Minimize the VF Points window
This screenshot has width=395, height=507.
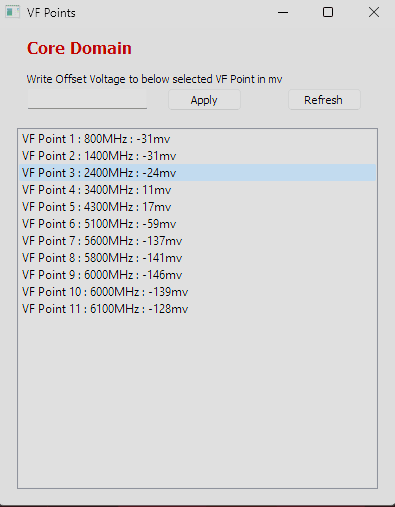283,13
